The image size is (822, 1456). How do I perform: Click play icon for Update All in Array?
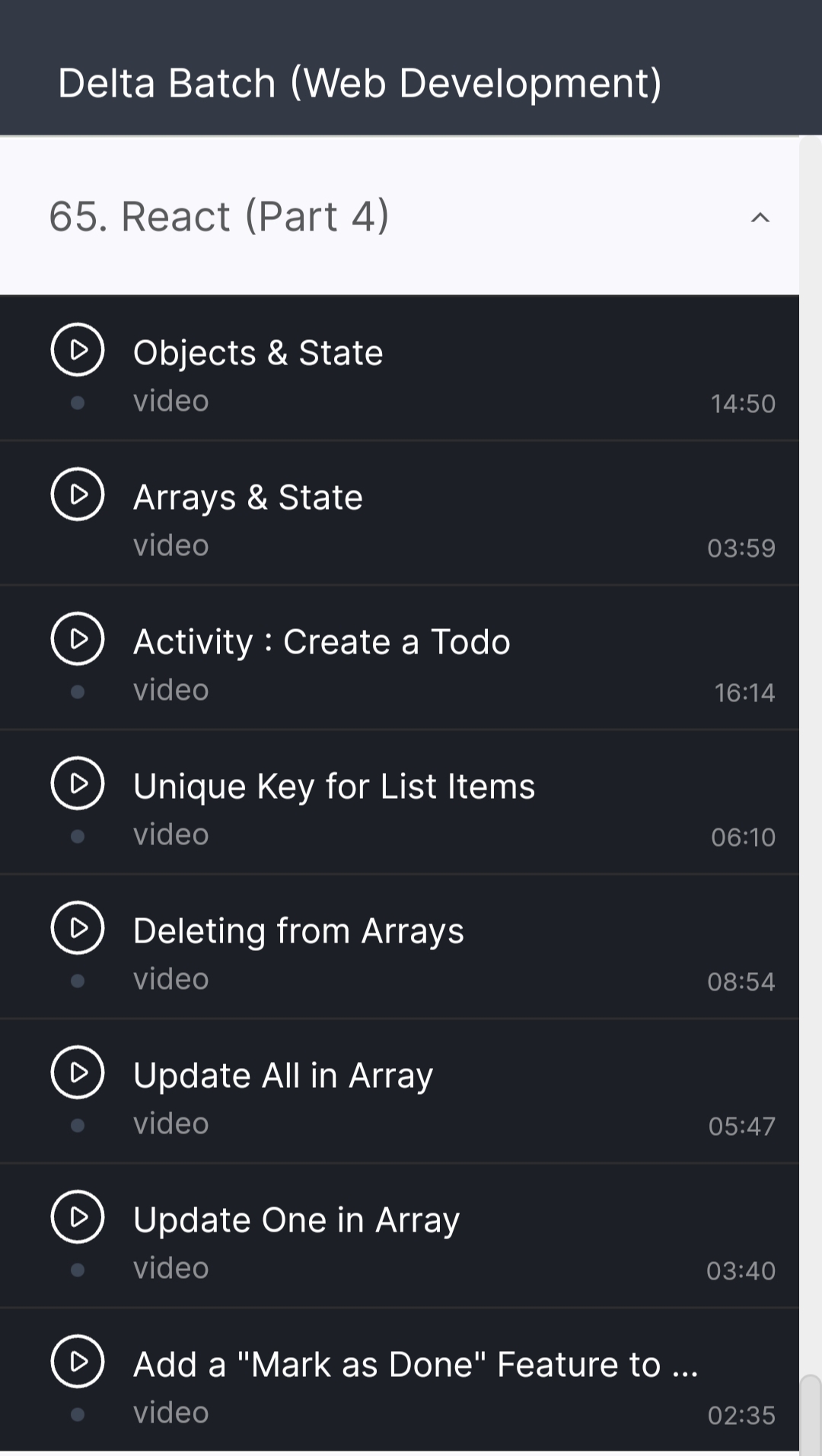coord(77,1073)
